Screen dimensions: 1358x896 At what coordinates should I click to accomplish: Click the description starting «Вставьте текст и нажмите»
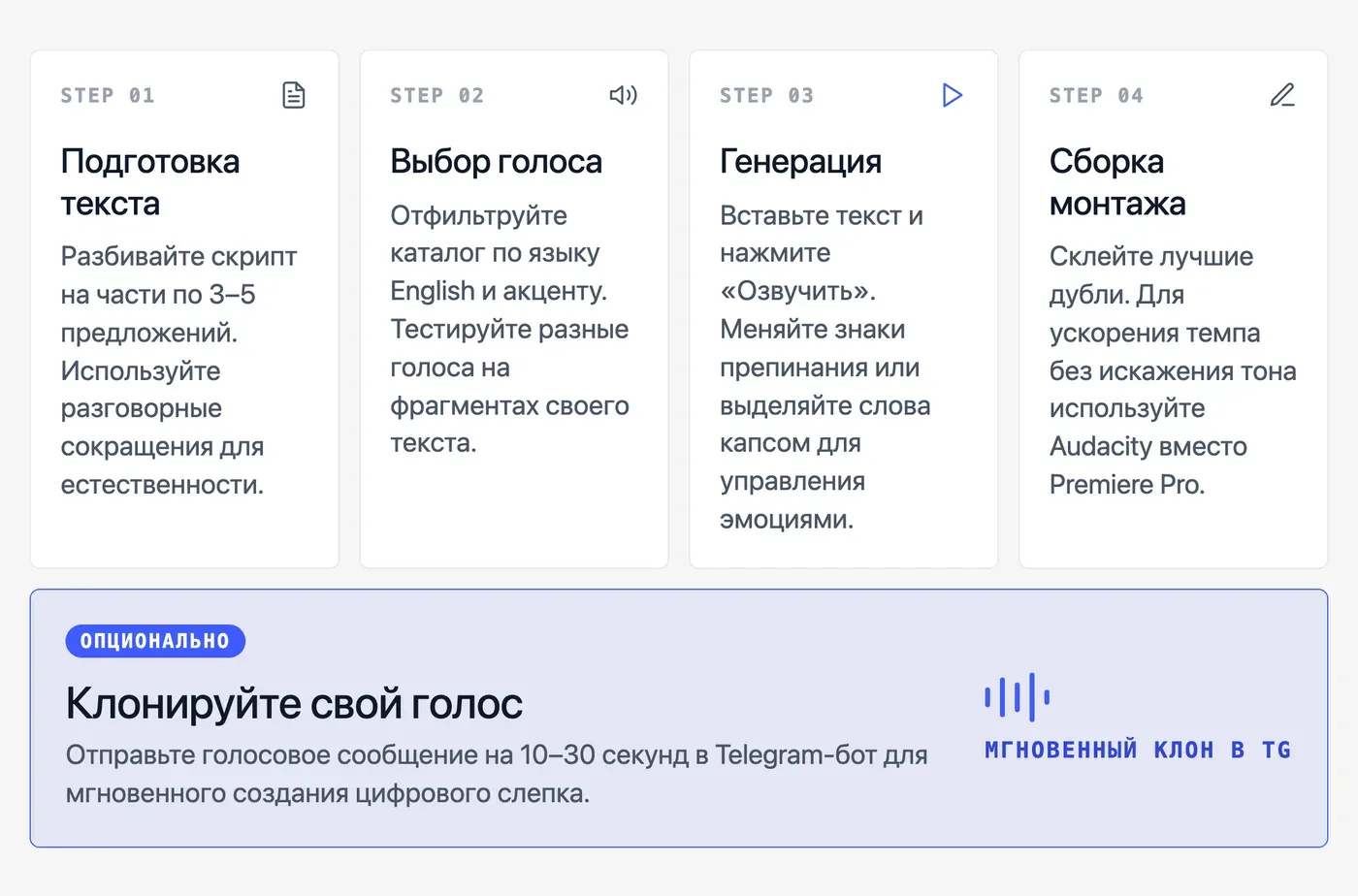click(x=825, y=368)
